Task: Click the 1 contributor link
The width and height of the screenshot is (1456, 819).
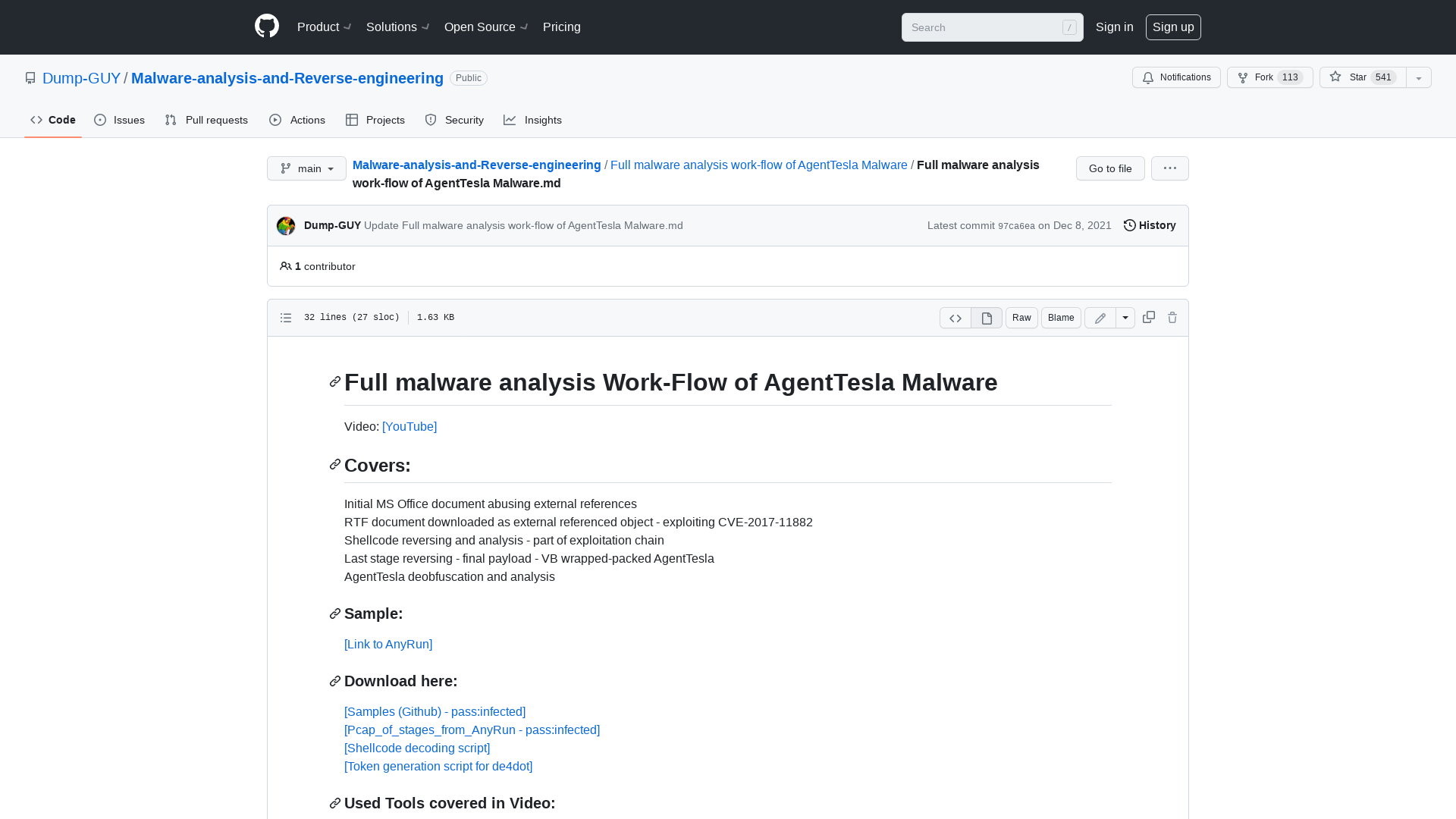Action: [x=318, y=266]
